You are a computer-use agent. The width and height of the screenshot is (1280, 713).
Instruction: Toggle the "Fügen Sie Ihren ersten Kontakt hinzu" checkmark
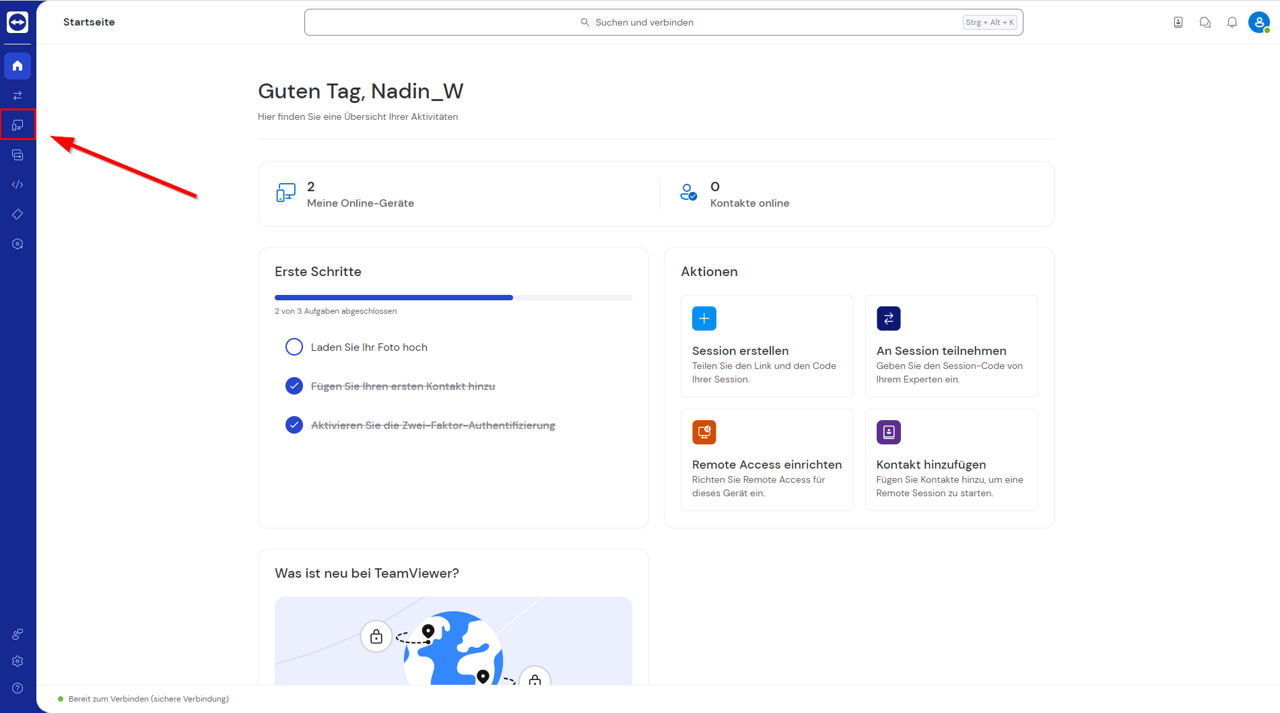click(x=294, y=386)
